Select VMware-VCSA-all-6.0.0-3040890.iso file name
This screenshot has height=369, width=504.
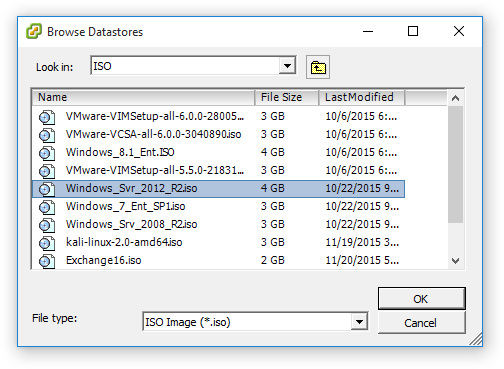click(153, 134)
